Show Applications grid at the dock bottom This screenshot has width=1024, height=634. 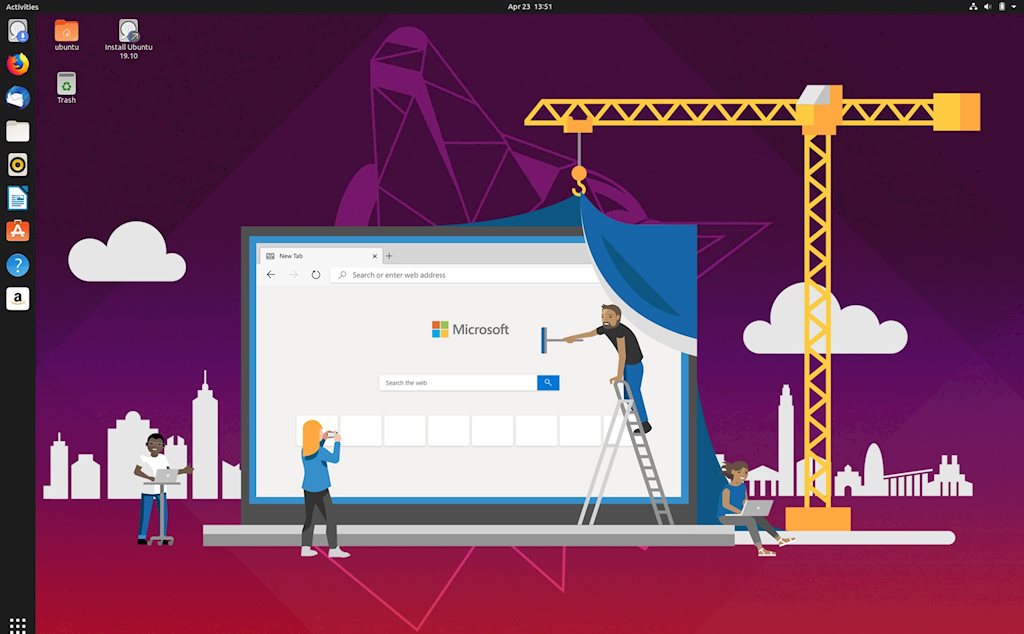(18, 624)
